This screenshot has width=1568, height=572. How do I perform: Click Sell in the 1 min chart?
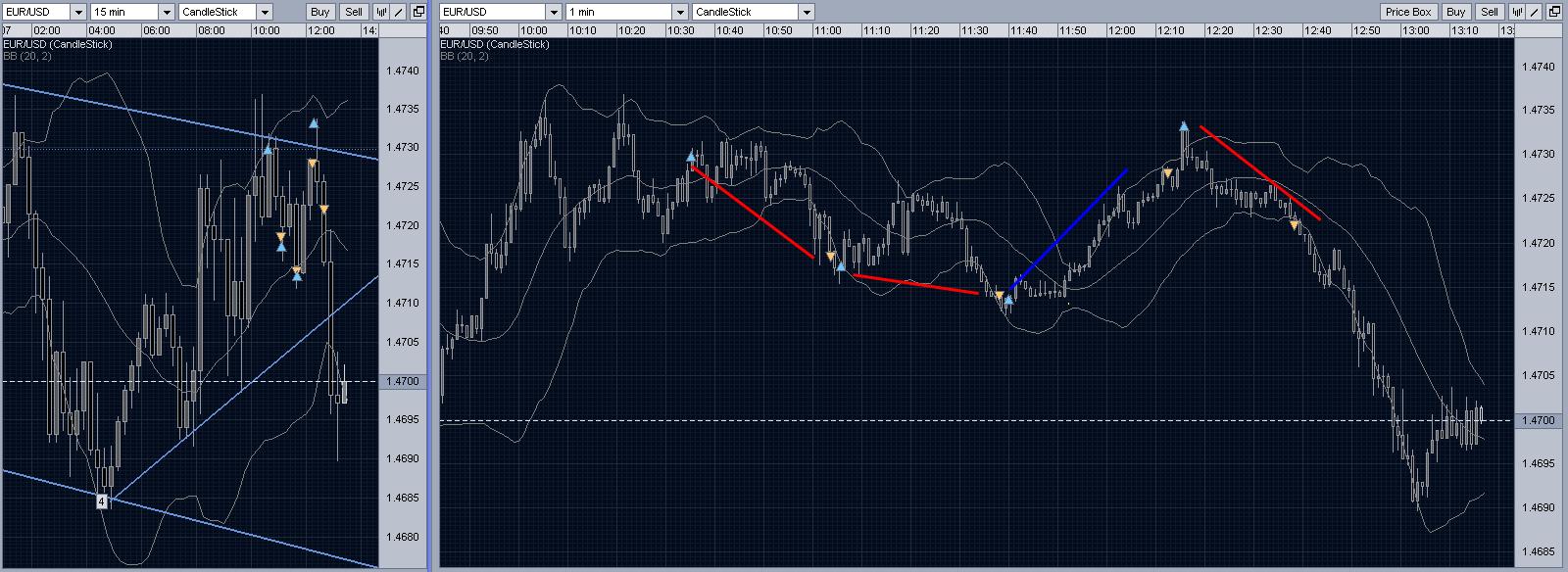point(1490,12)
